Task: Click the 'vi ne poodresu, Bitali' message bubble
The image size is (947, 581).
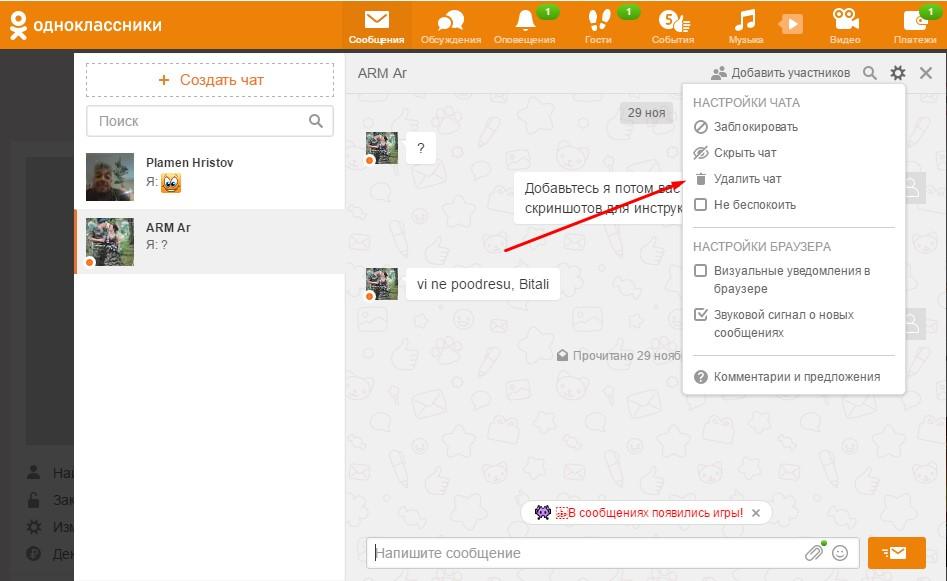Action: 483,284
